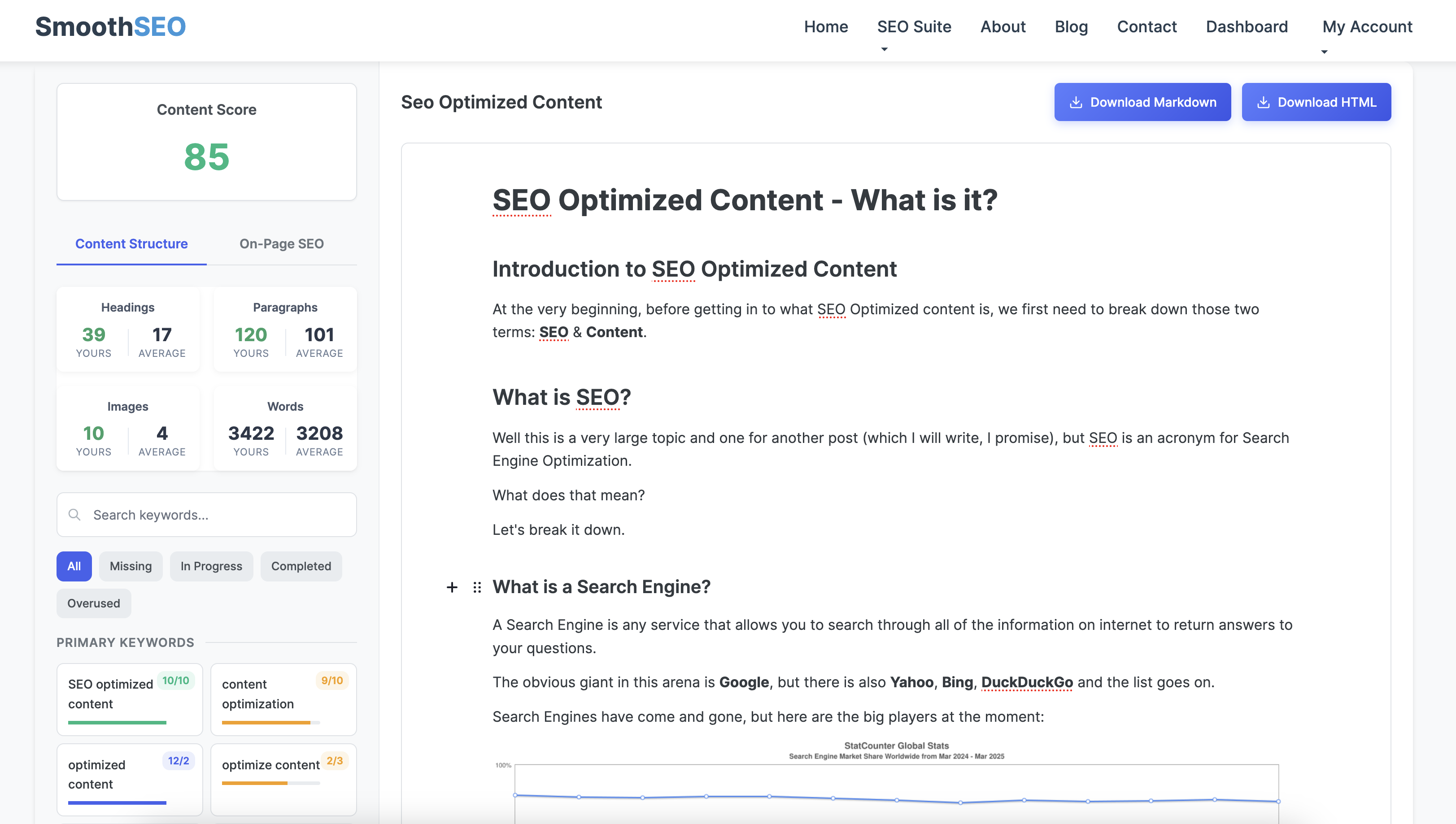This screenshot has height=824, width=1456.
Task: Click the Download Markdown button
Action: (1142, 102)
